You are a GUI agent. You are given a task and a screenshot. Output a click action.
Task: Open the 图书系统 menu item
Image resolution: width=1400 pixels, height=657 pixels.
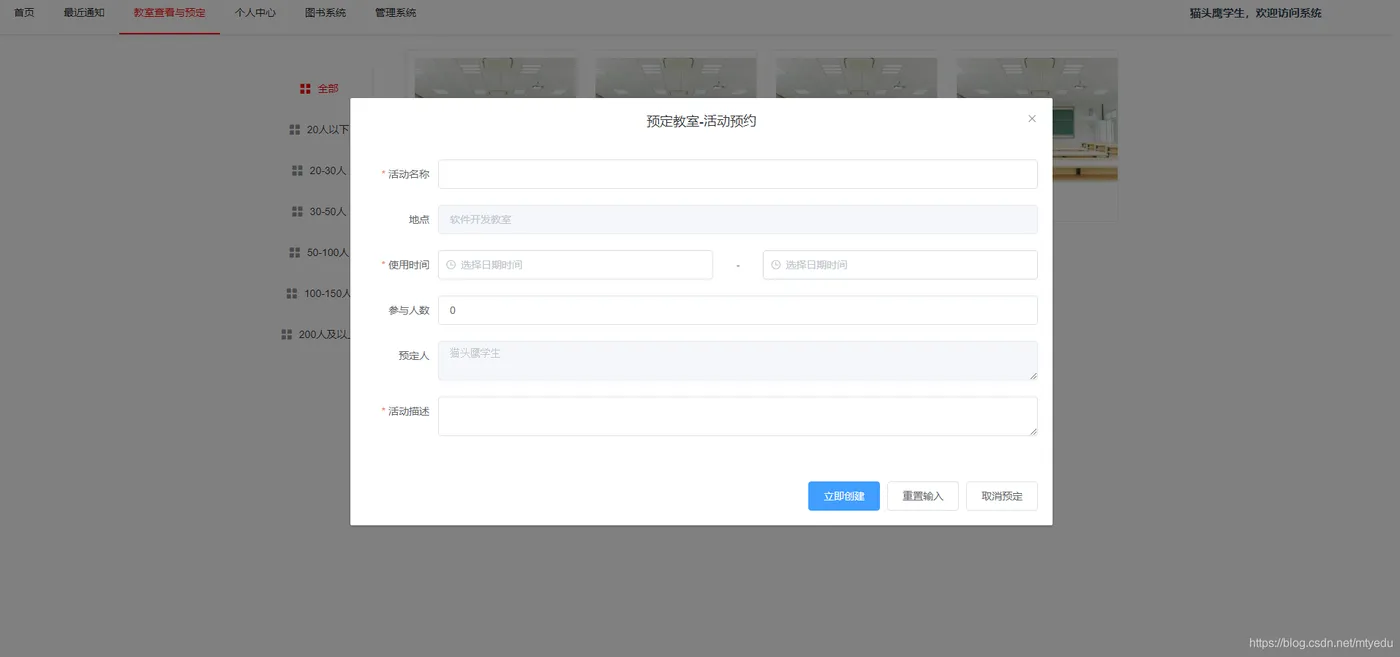(324, 13)
